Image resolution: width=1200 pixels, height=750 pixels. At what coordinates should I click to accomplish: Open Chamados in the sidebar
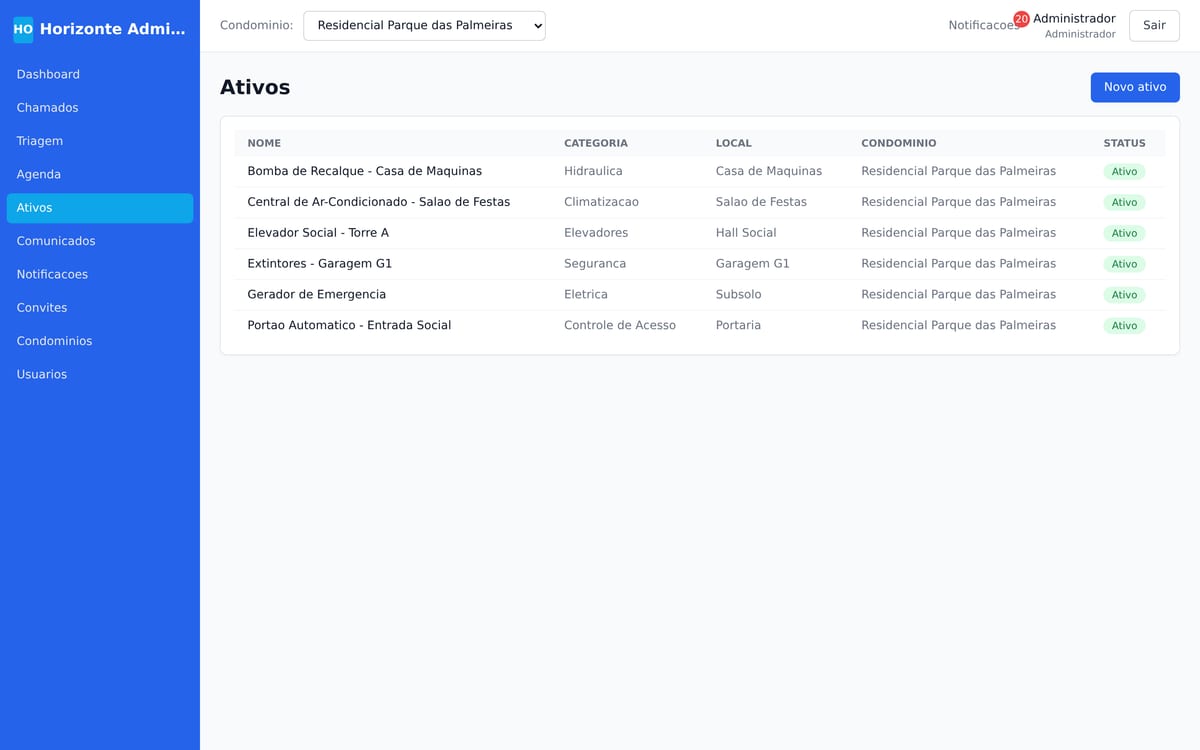pos(100,108)
